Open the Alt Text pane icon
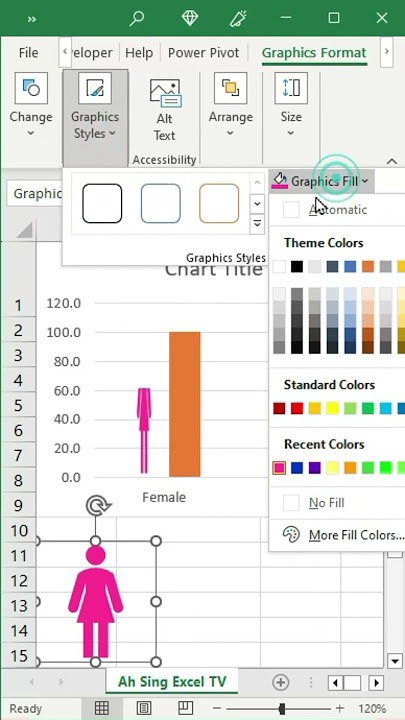 [x=164, y=92]
